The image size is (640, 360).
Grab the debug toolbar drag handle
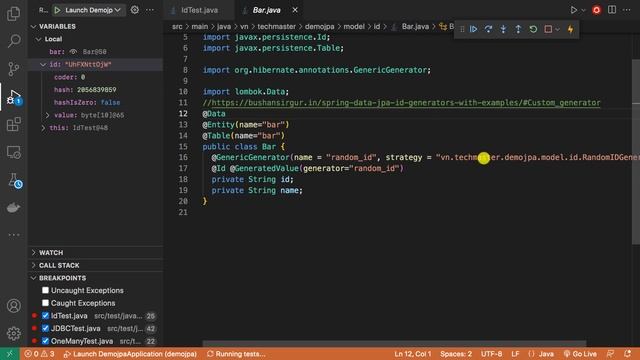click(462, 29)
